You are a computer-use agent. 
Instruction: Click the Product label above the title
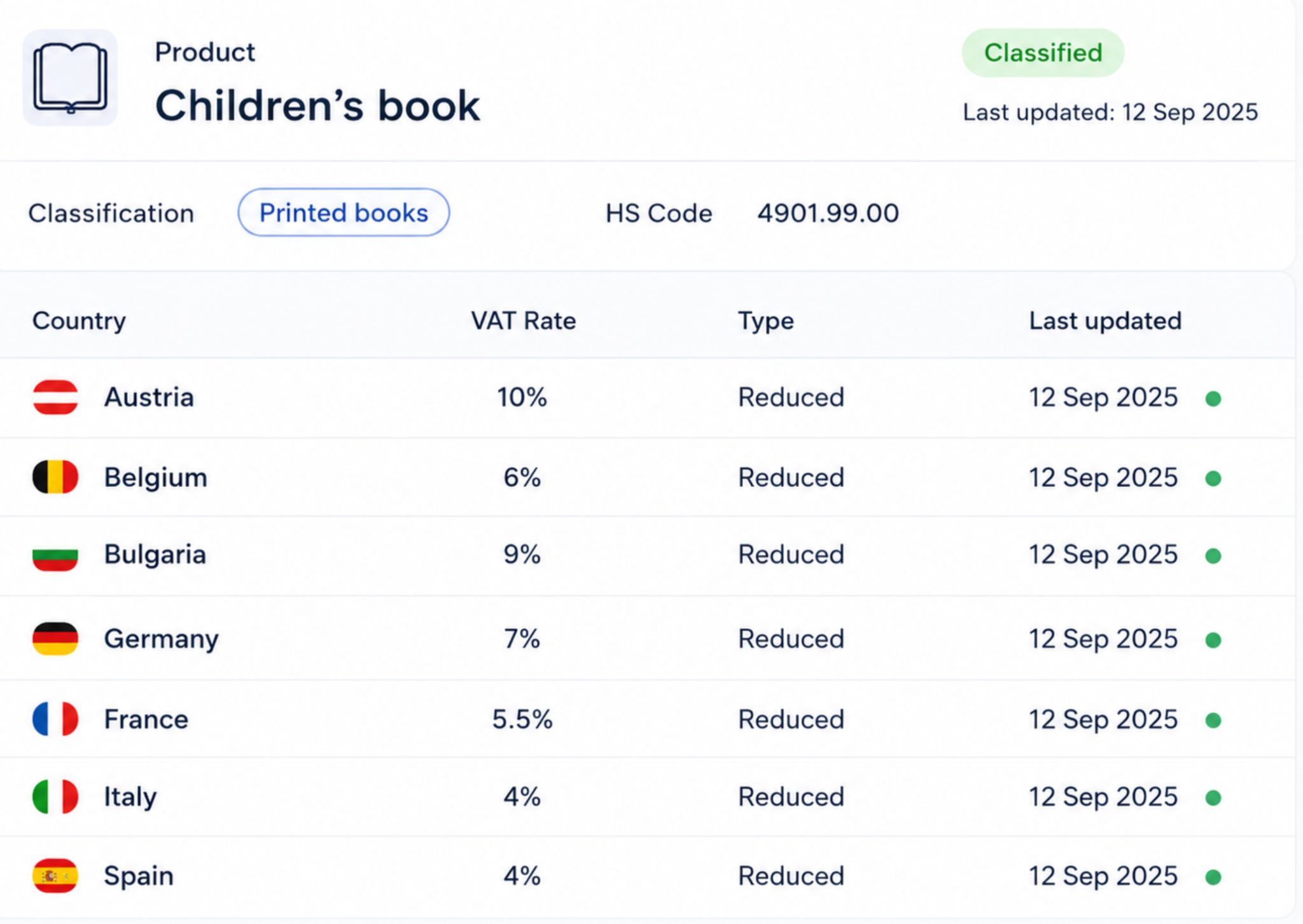pos(205,52)
